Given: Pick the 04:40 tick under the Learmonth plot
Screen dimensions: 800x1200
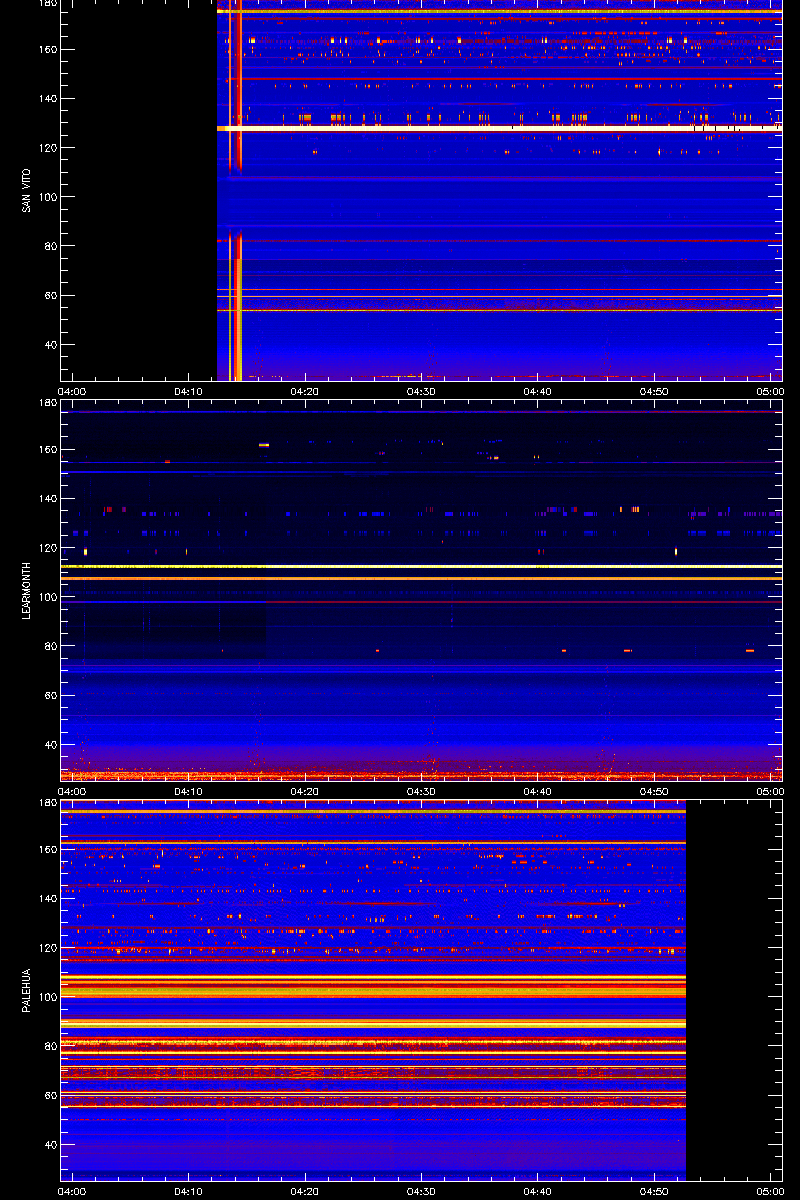Looking at the screenshot, I should pyautogui.click(x=538, y=792).
